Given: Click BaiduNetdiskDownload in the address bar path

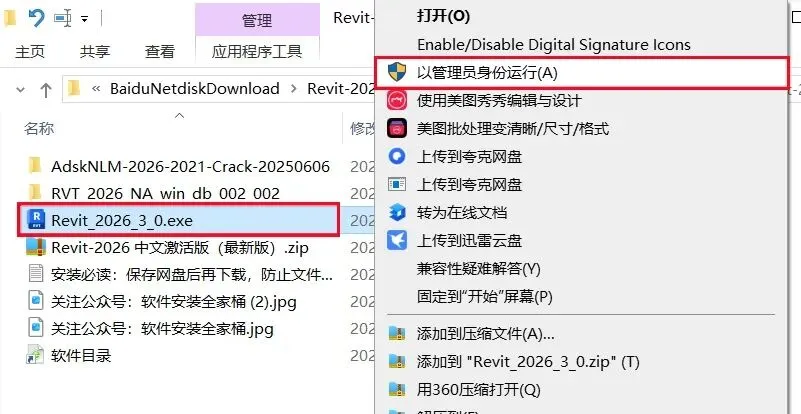Looking at the screenshot, I should (x=195, y=88).
